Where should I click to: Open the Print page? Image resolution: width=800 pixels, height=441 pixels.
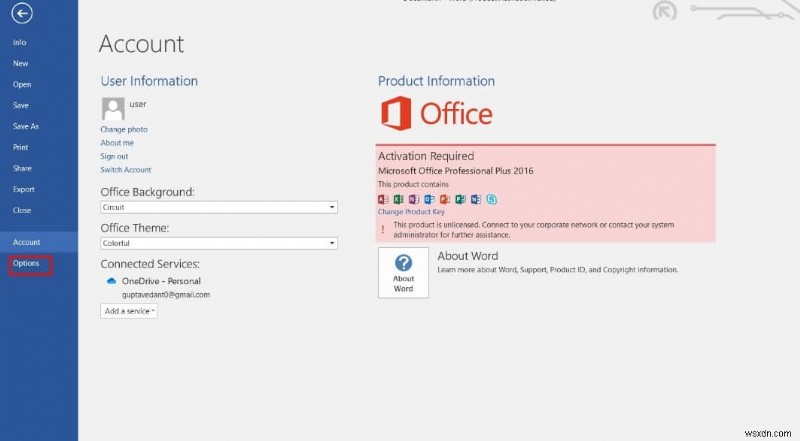(x=20, y=147)
